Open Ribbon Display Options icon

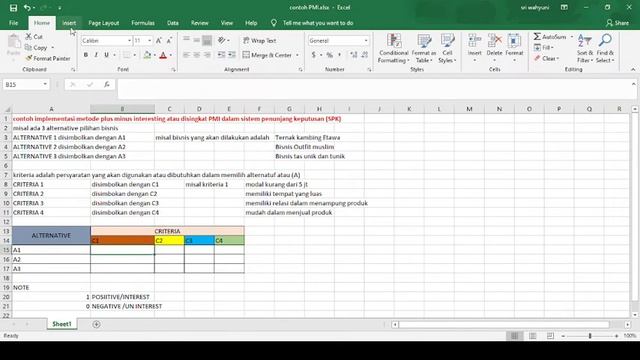(x=564, y=7)
